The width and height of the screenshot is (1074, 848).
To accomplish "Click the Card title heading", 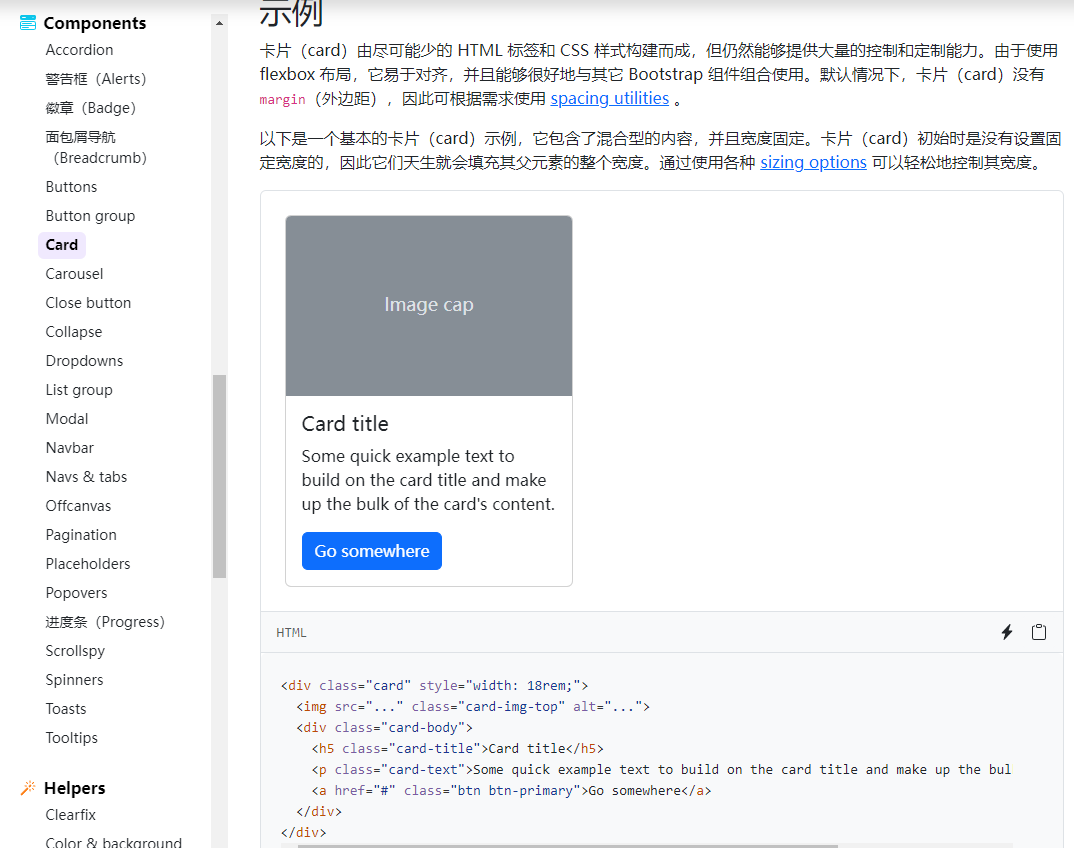I will (x=345, y=424).
